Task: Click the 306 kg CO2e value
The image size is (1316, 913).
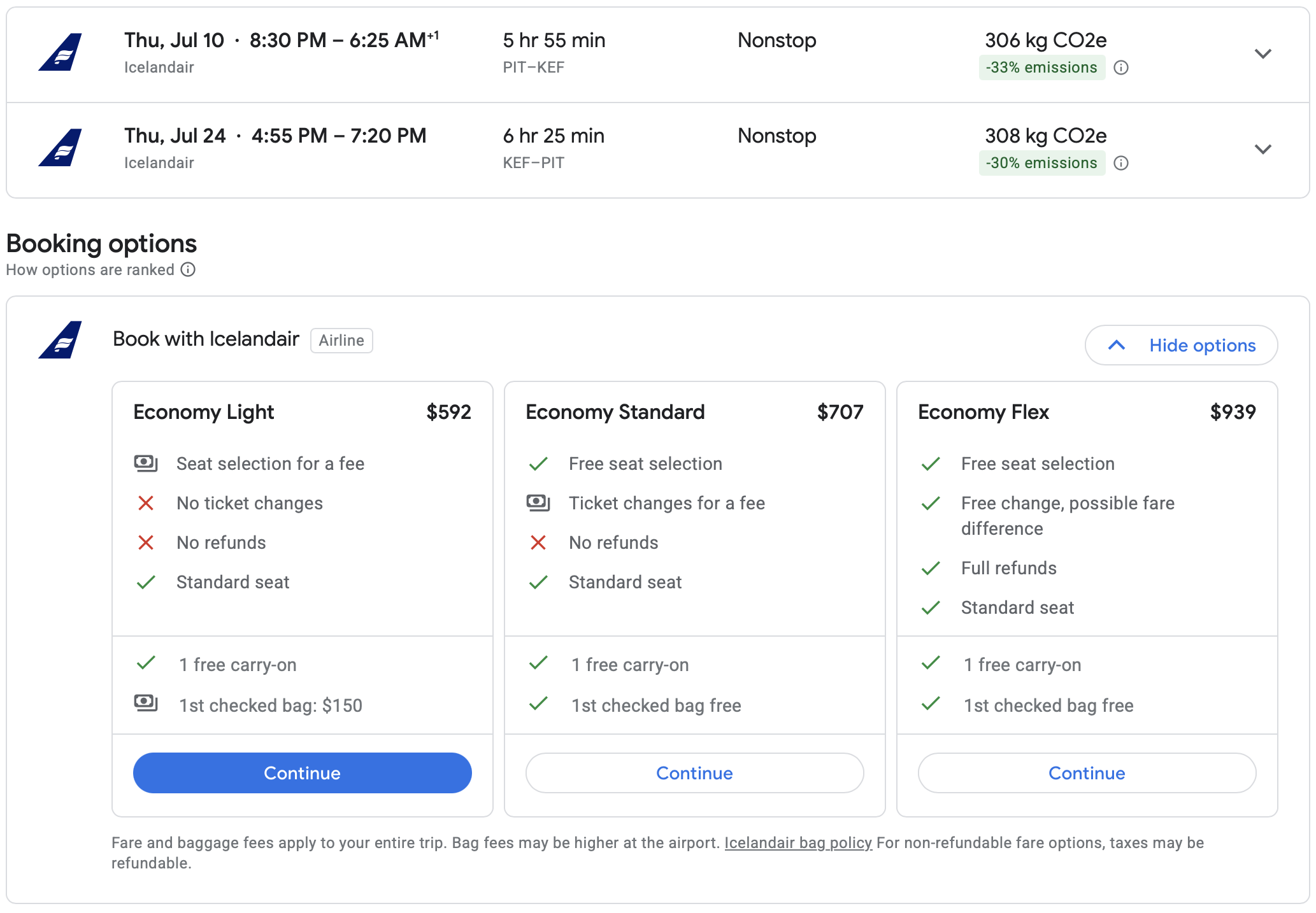Action: pos(1045,40)
